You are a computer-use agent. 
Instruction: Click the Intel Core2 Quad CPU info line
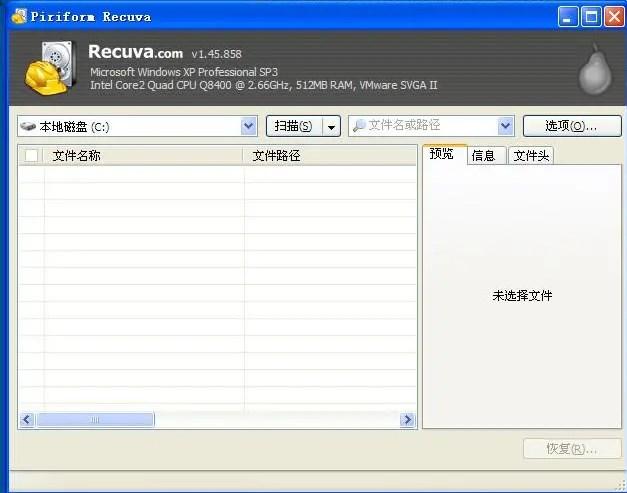[x=264, y=85]
